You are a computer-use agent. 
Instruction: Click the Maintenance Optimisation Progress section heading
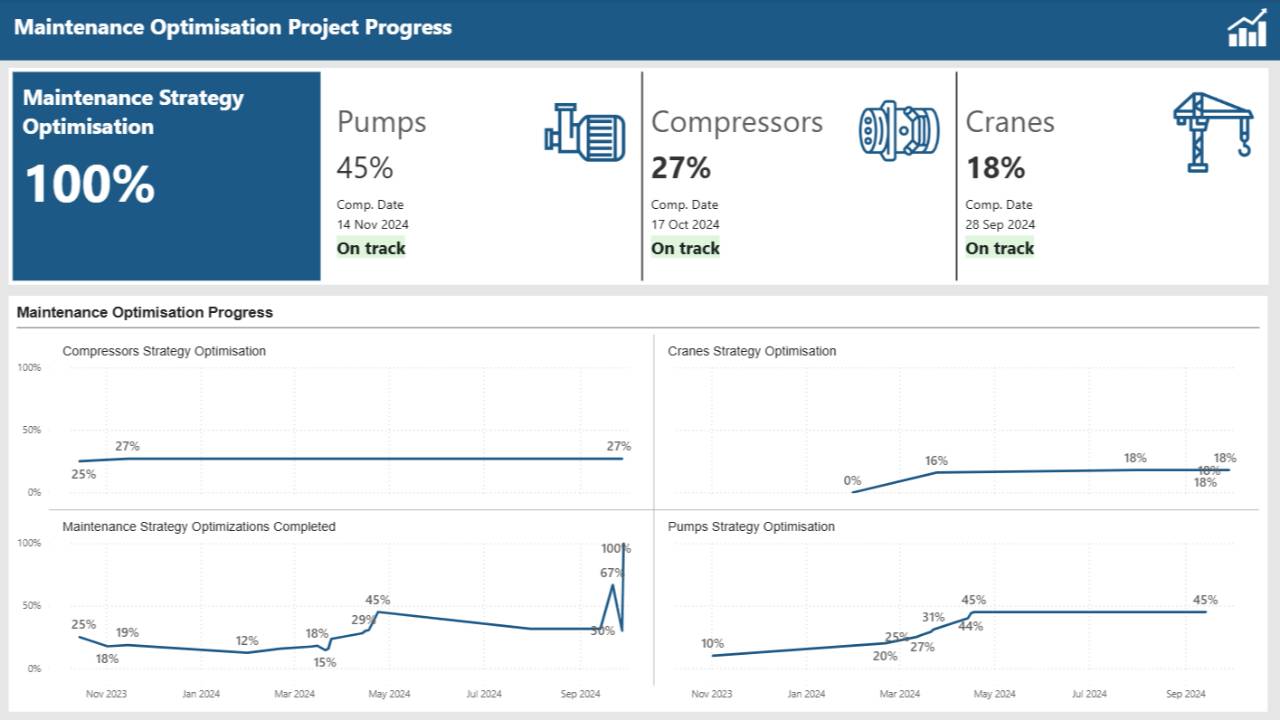click(145, 312)
